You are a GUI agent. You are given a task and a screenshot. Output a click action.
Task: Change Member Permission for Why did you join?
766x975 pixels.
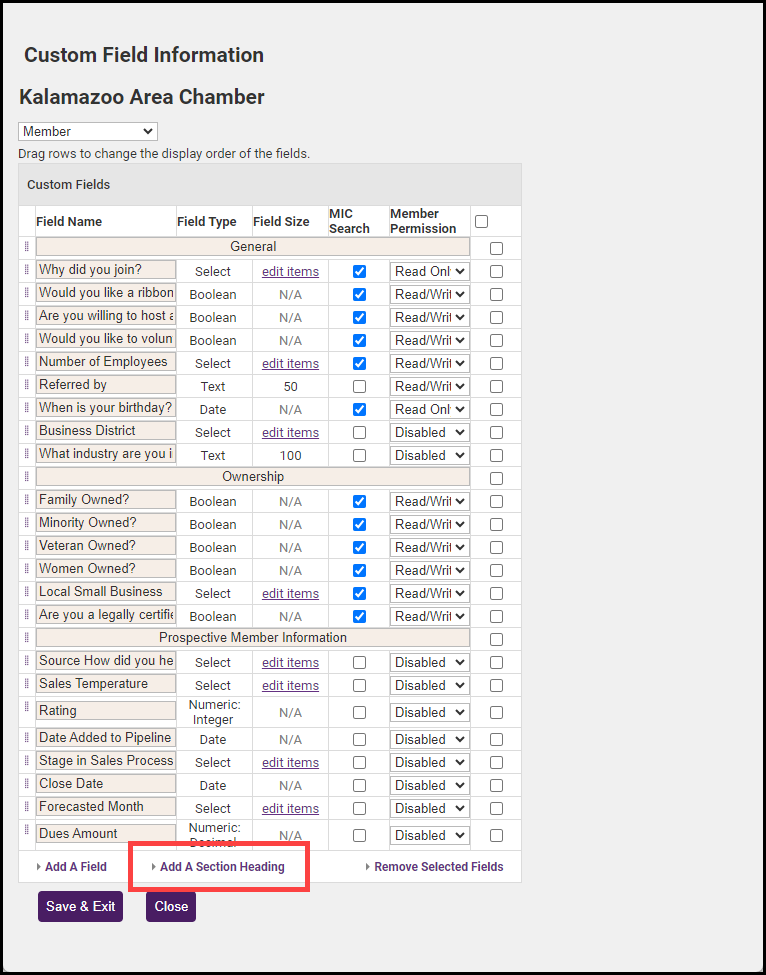[x=429, y=271]
